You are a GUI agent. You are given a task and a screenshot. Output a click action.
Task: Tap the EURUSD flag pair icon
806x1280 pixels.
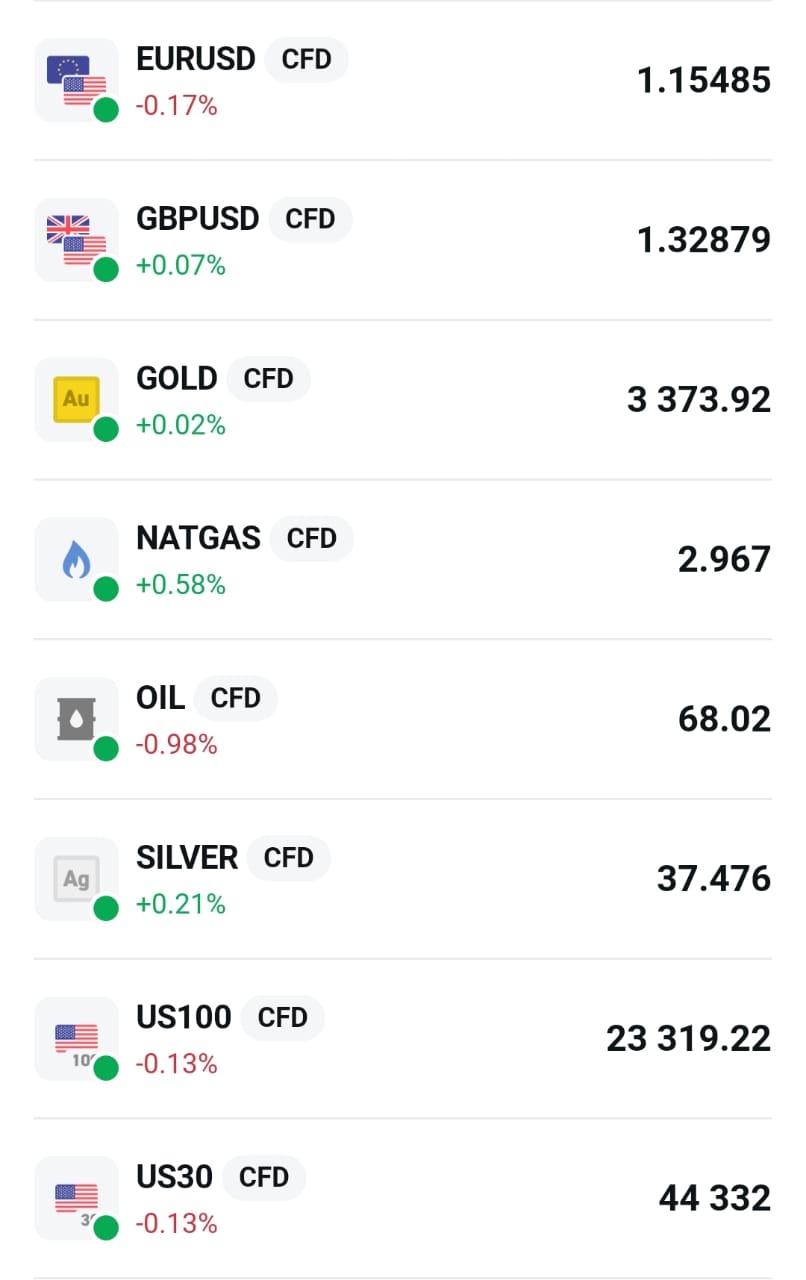point(76,80)
